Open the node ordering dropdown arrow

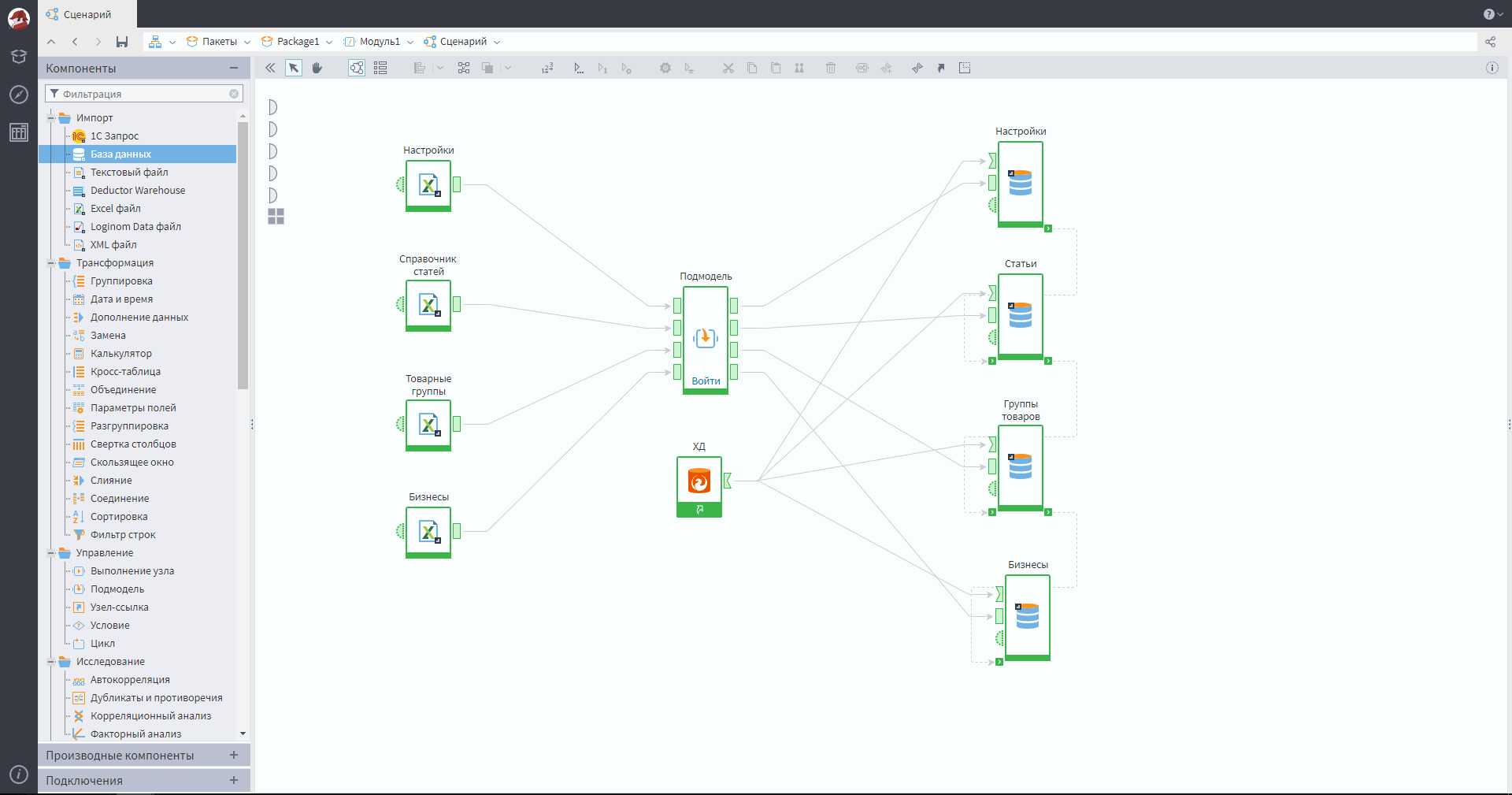coord(508,68)
